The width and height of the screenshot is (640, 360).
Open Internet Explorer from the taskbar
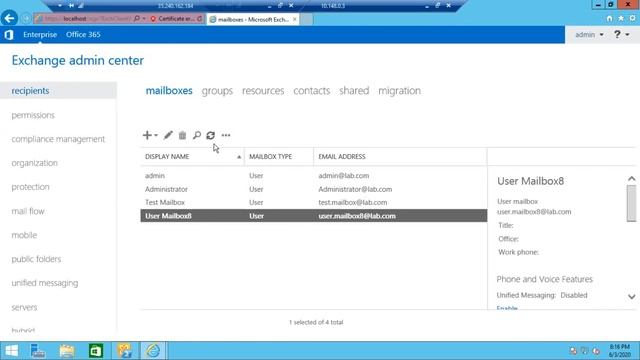tap(153, 351)
